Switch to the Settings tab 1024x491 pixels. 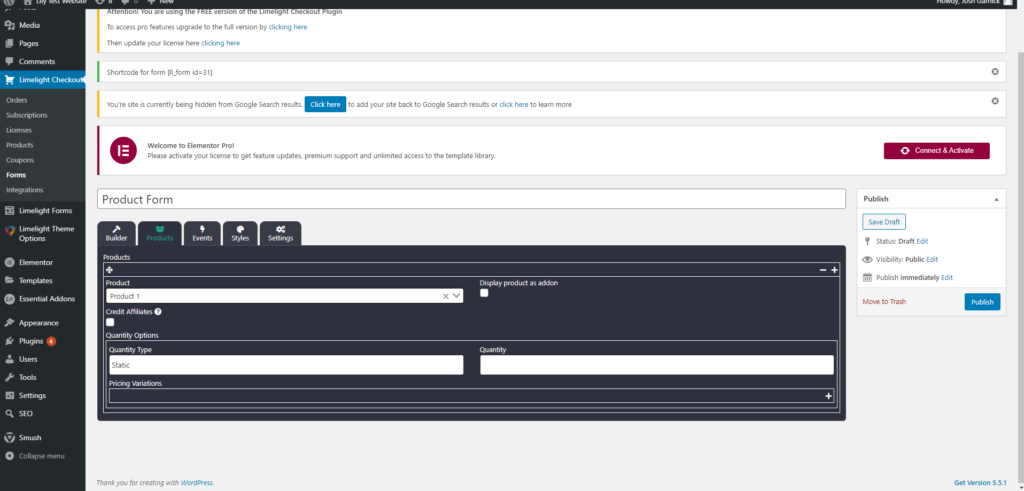(280, 233)
